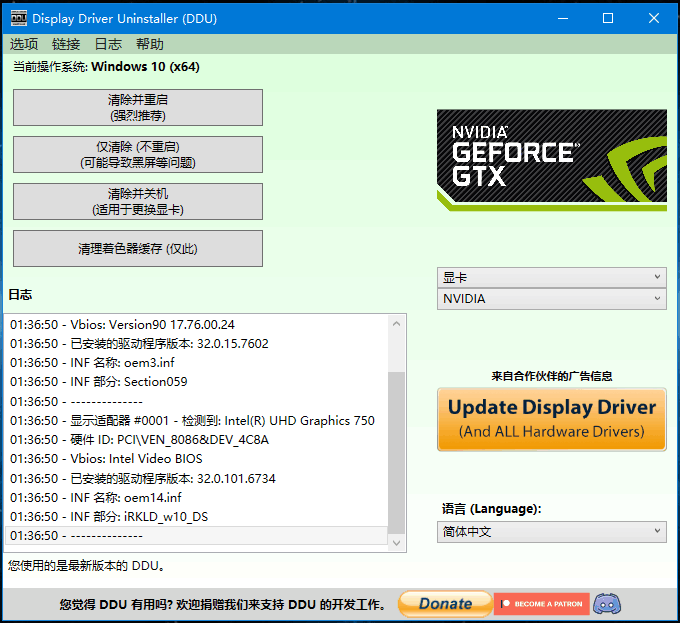Click the Update Display Driver ad banner
Screen dimensions: 680x623
551,419
